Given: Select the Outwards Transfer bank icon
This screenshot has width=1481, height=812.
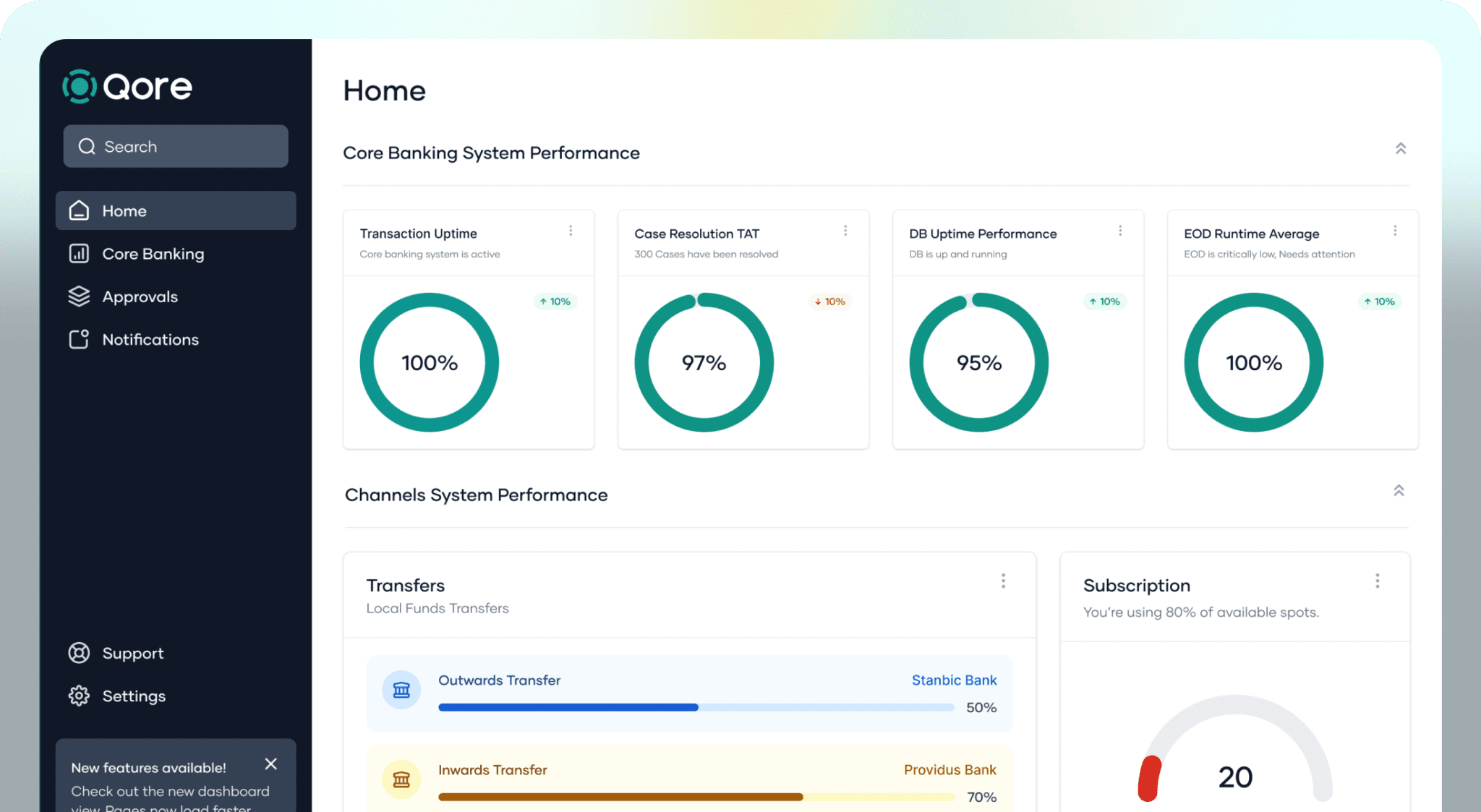Looking at the screenshot, I should click(x=401, y=689).
